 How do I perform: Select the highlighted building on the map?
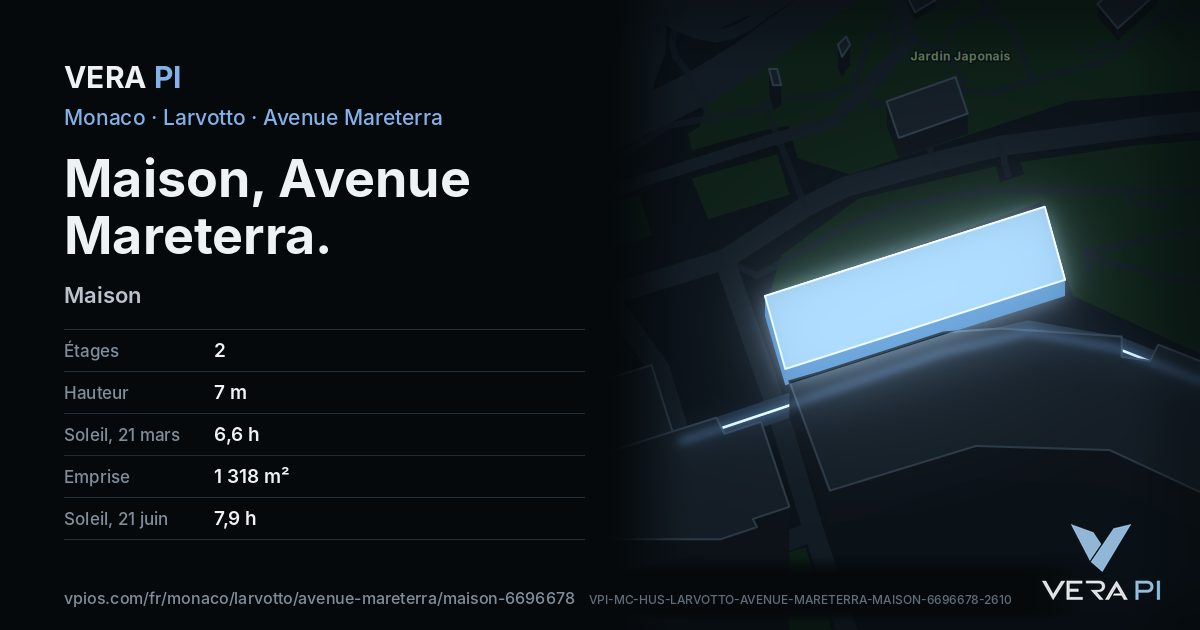coord(915,290)
